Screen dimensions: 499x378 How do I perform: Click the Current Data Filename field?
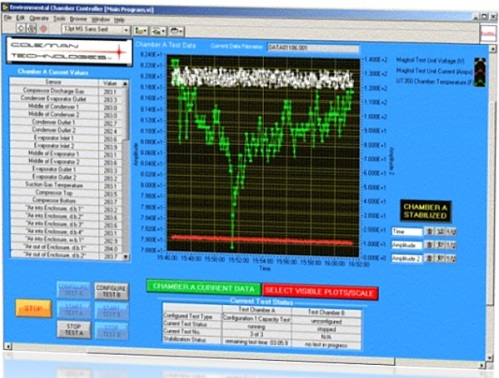click(313, 48)
